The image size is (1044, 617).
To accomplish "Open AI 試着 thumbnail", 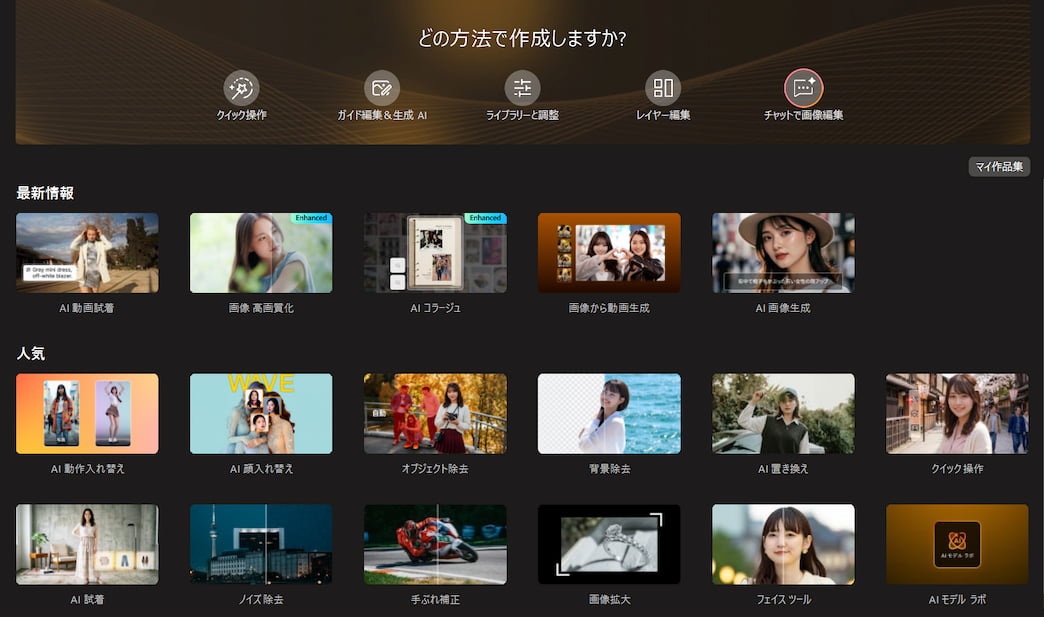I will tap(87, 544).
